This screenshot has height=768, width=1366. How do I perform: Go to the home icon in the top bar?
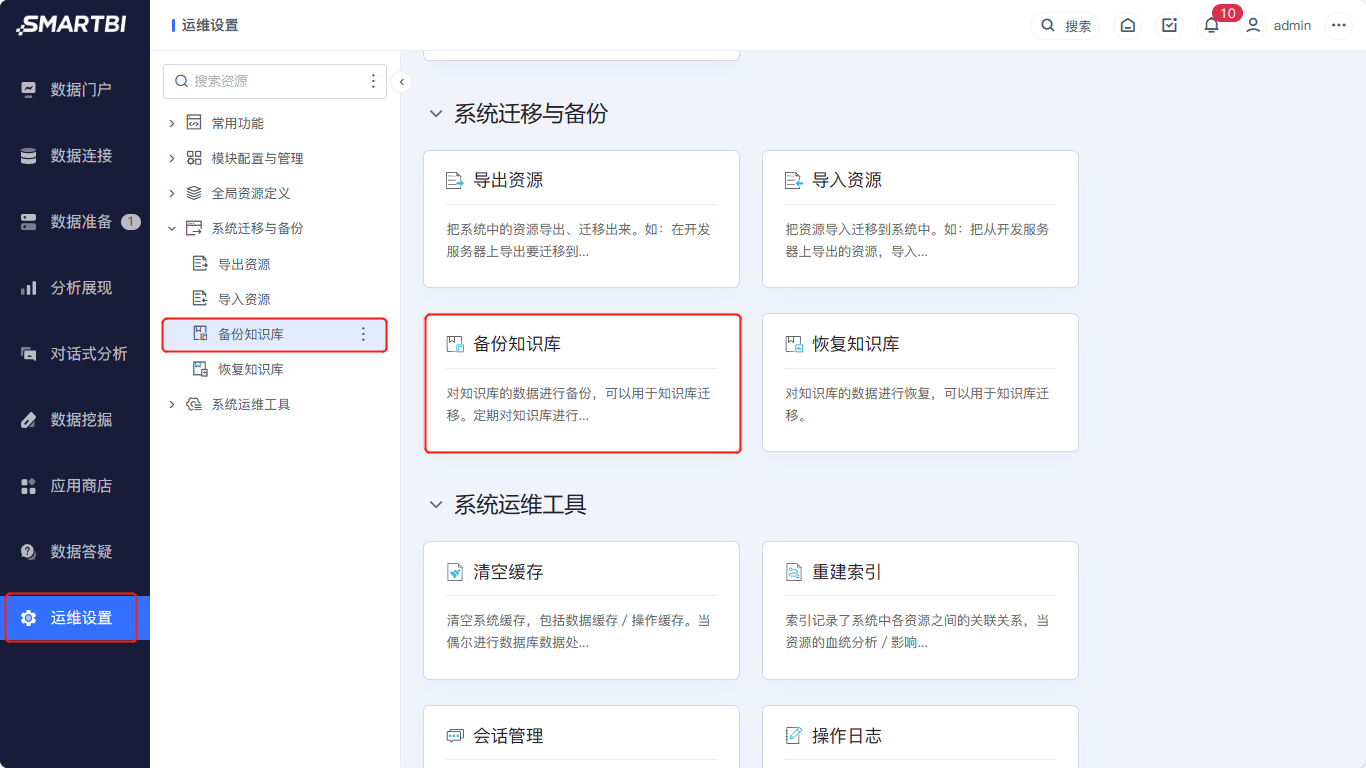click(x=1128, y=25)
